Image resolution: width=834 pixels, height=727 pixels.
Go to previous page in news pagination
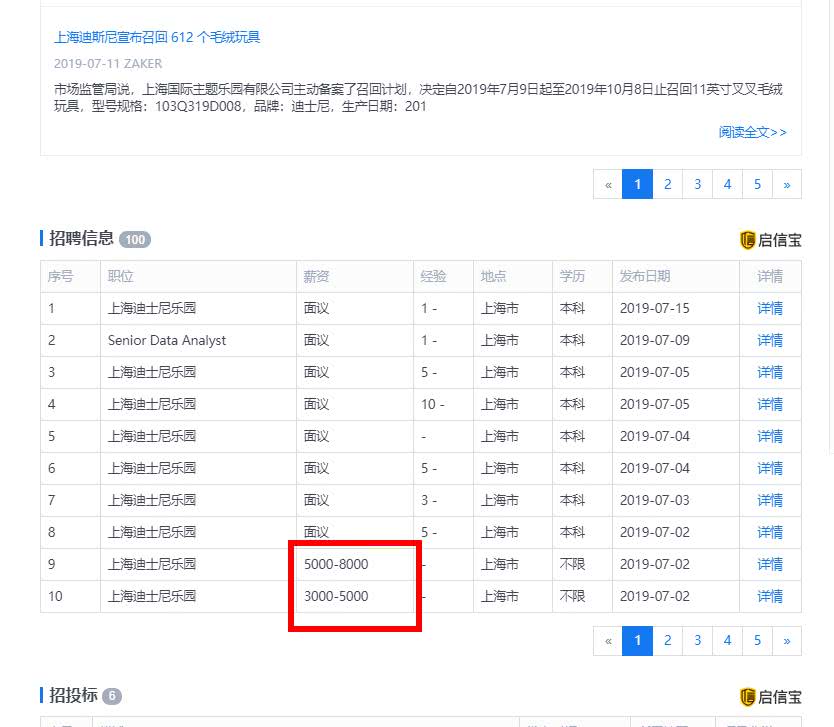608,185
